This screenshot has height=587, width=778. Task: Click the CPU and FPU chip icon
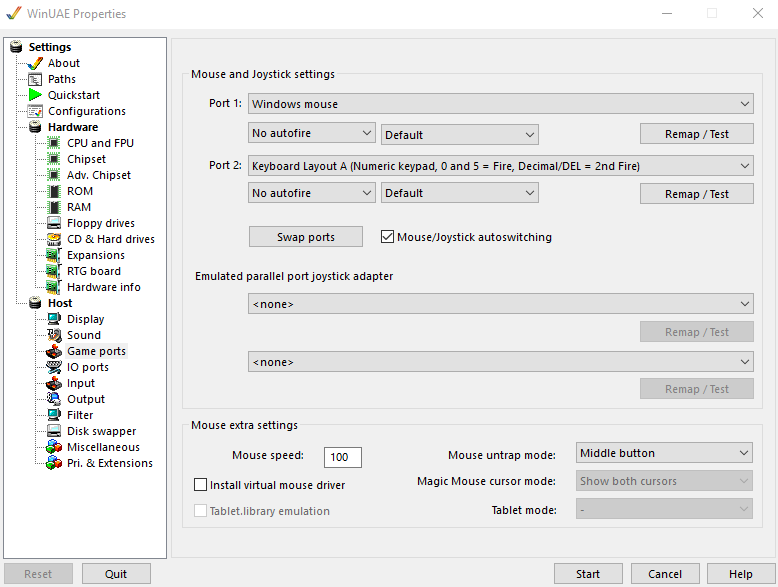click(54, 143)
